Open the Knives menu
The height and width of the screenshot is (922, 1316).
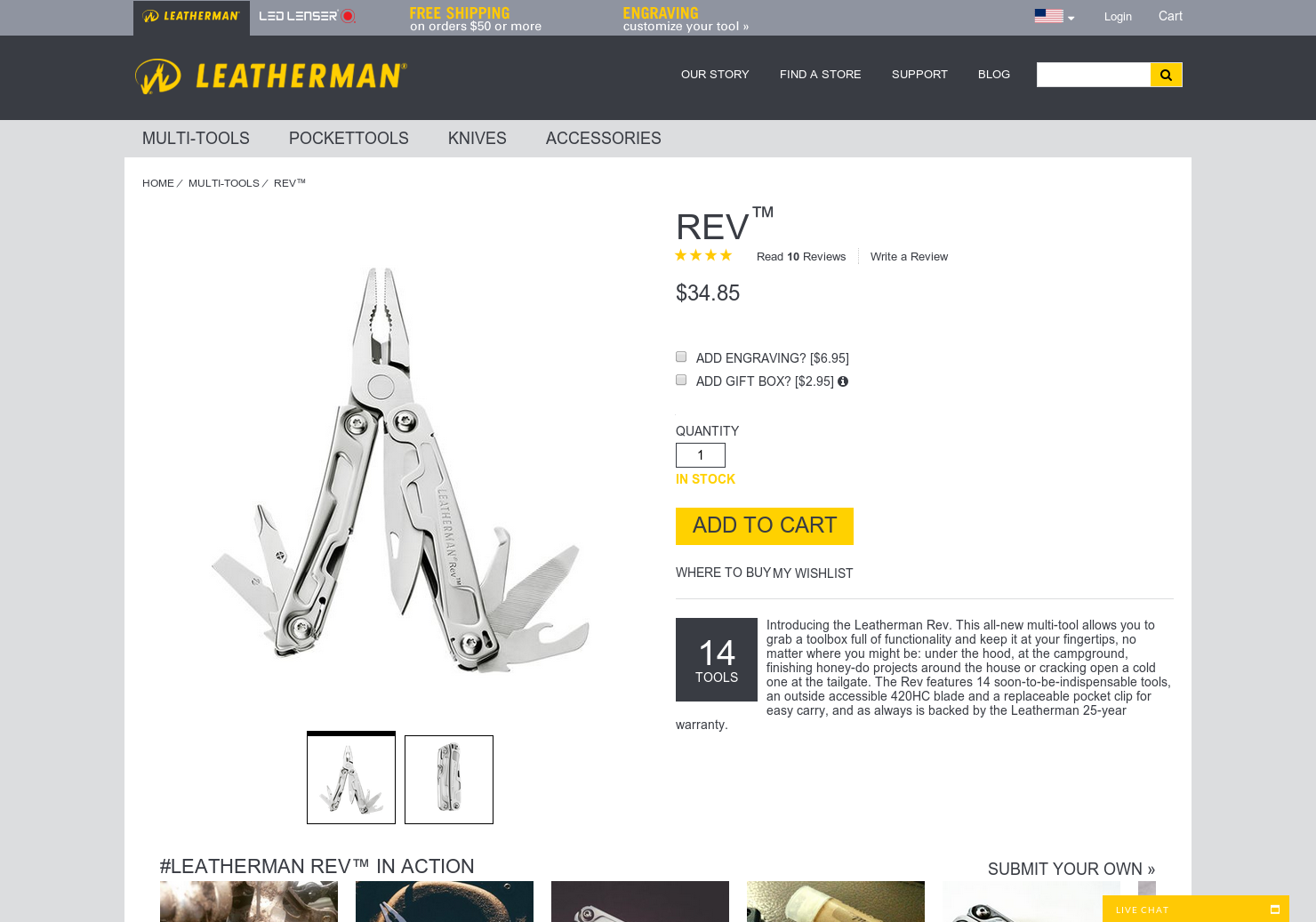[x=477, y=139]
